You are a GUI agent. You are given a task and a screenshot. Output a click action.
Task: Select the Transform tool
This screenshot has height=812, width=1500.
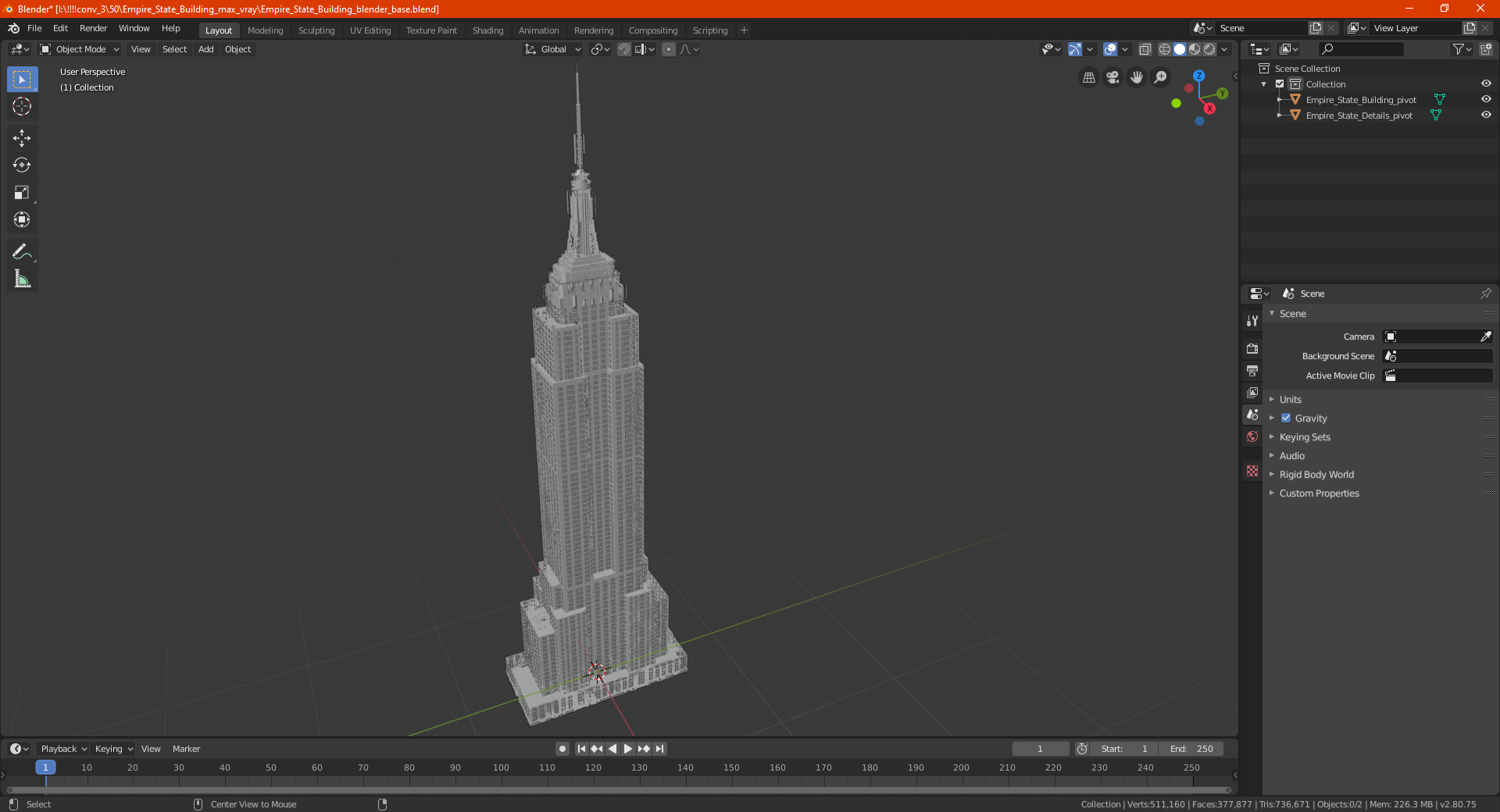[22, 219]
